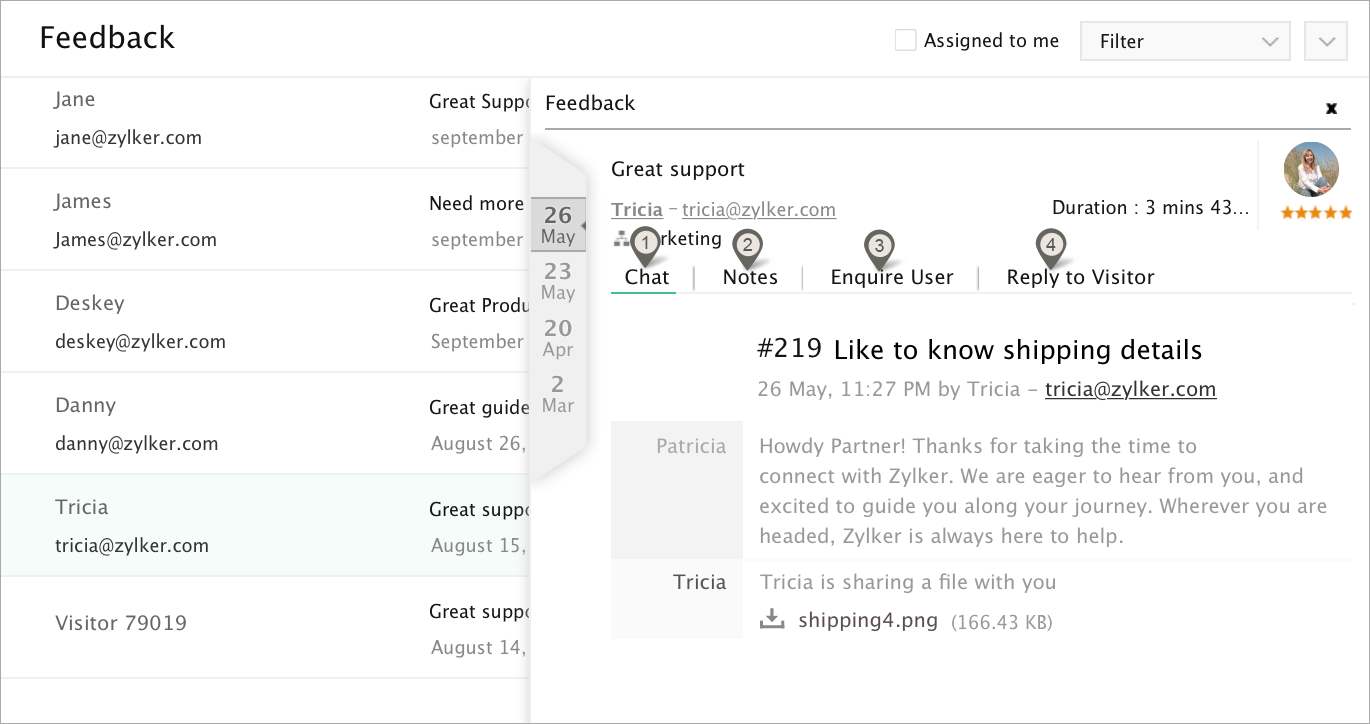Click the department icon beside Marketing
This screenshot has width=1370, height=724.
621,238
